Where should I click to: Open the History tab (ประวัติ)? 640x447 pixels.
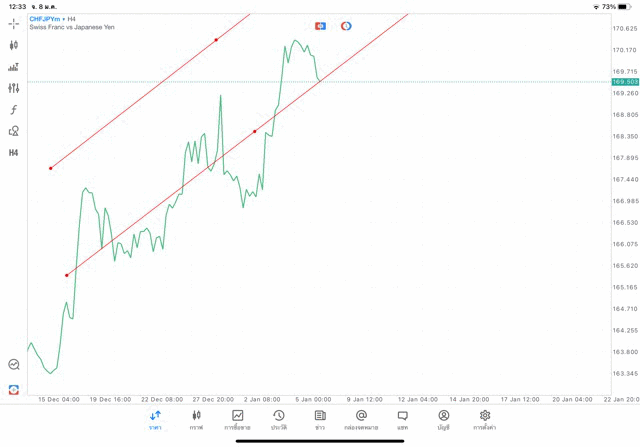[x=279, y=419]
